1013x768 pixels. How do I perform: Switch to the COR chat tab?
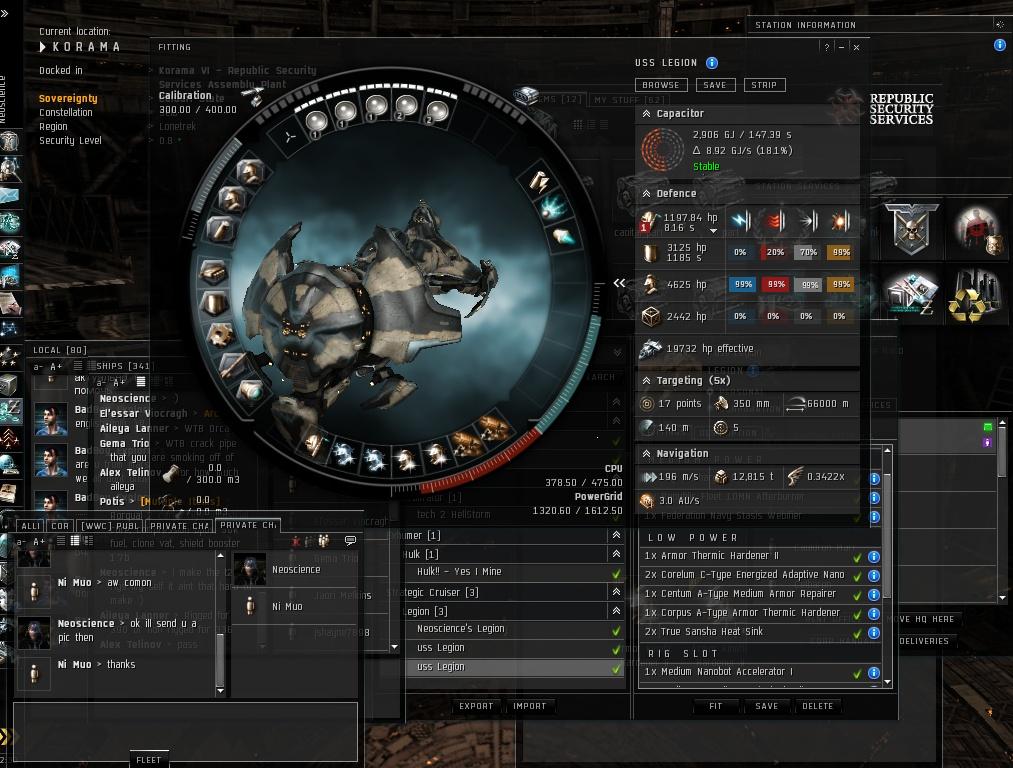pos(60,526)
